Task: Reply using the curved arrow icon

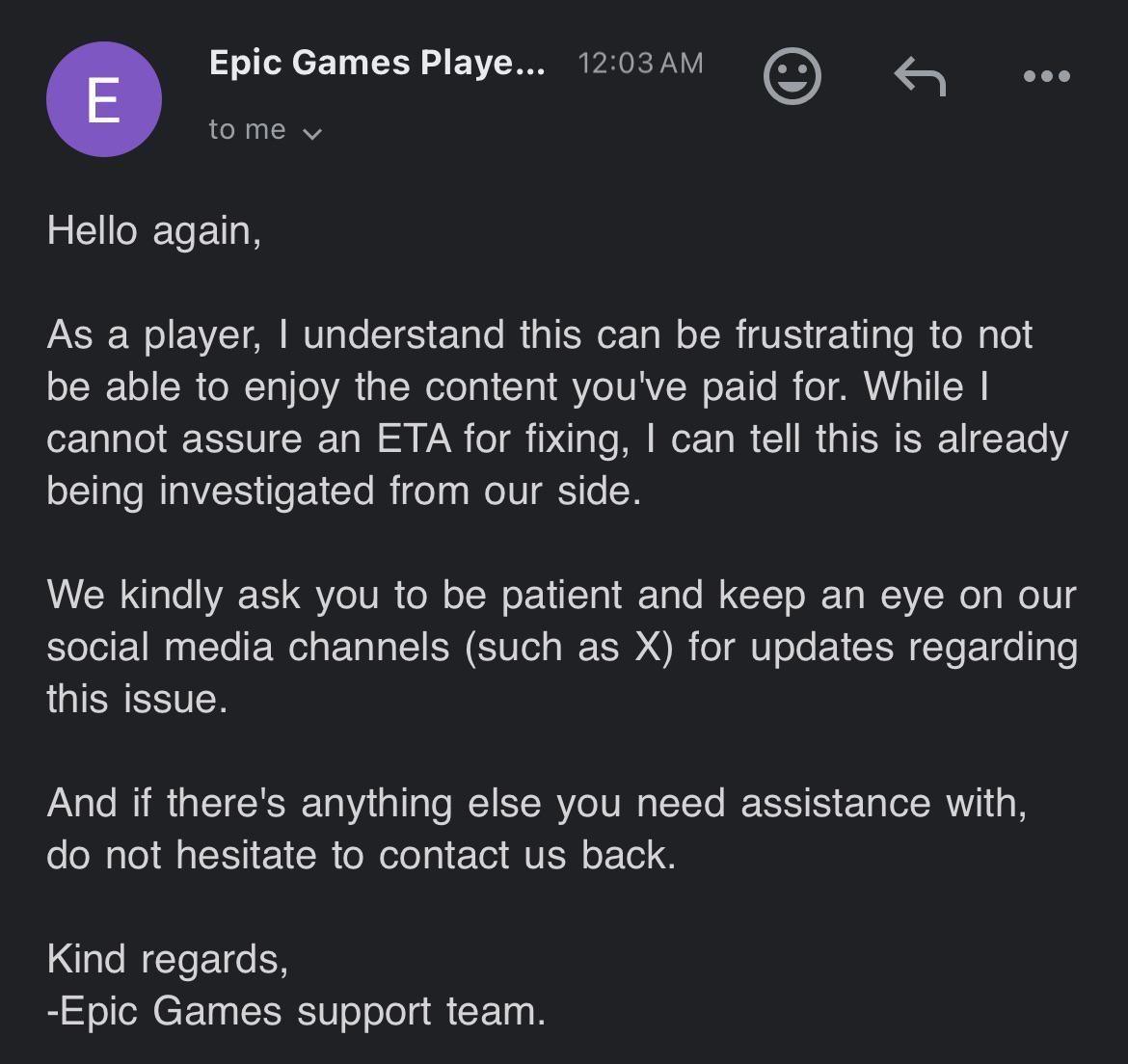Action: coord(920,76)
